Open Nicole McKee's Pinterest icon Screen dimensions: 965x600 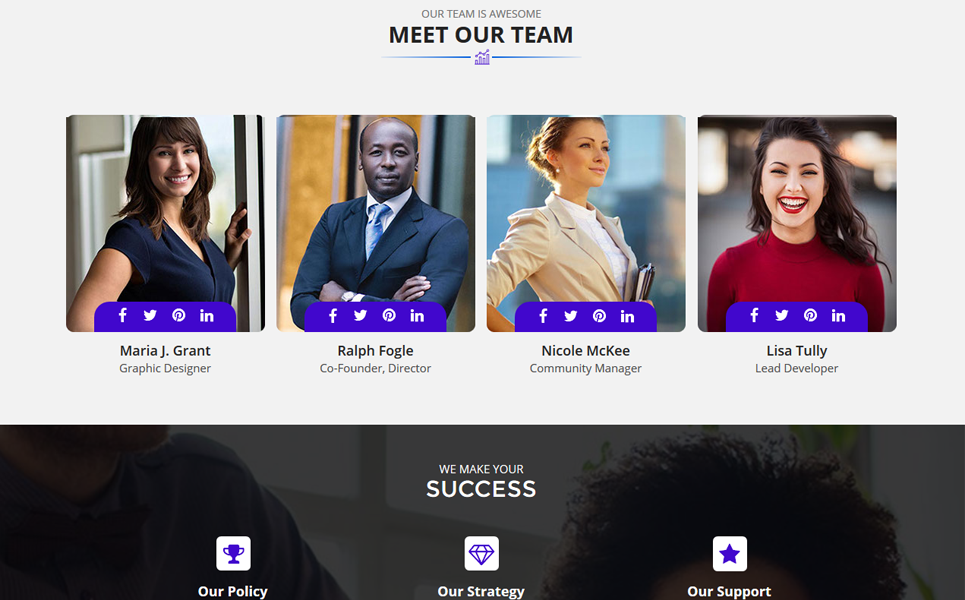(x=599, y=316)
